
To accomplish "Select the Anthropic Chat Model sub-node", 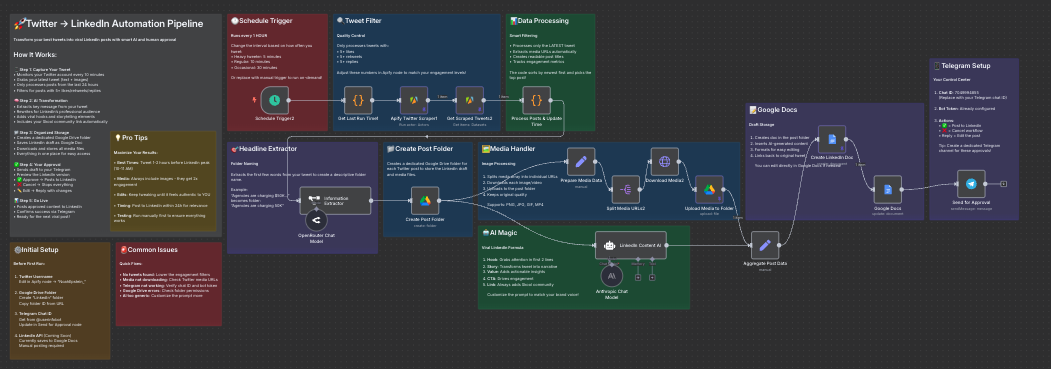I will tap(611, 275).
